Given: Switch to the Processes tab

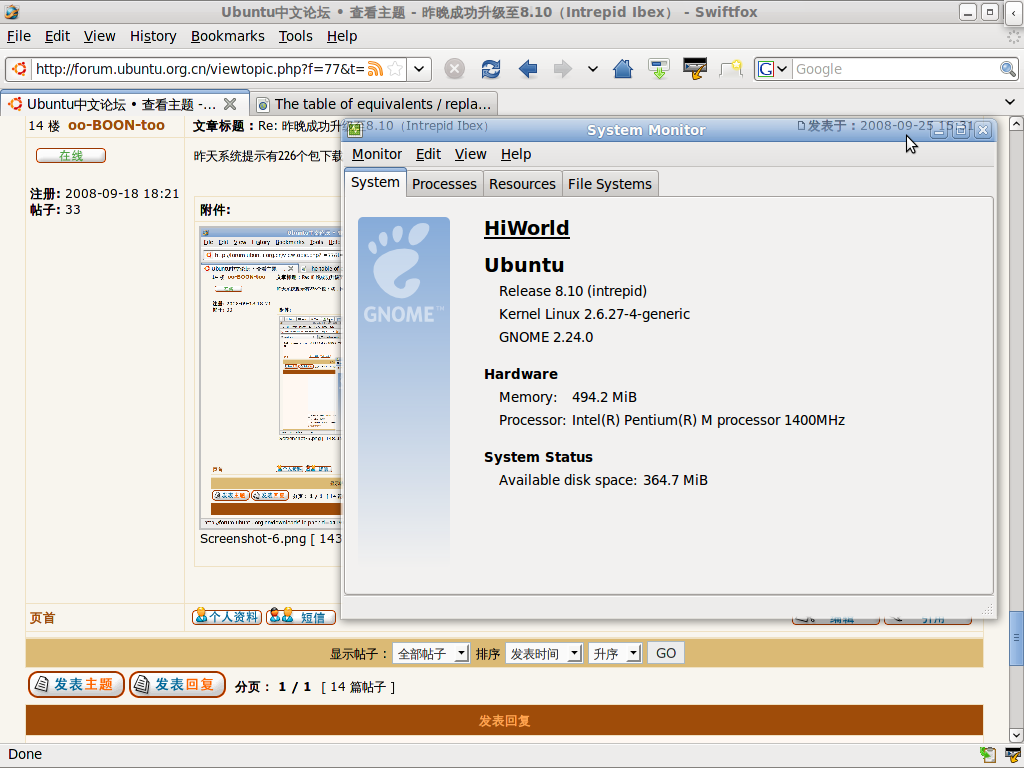Looking at the screenshot, I should click(444, 184).
